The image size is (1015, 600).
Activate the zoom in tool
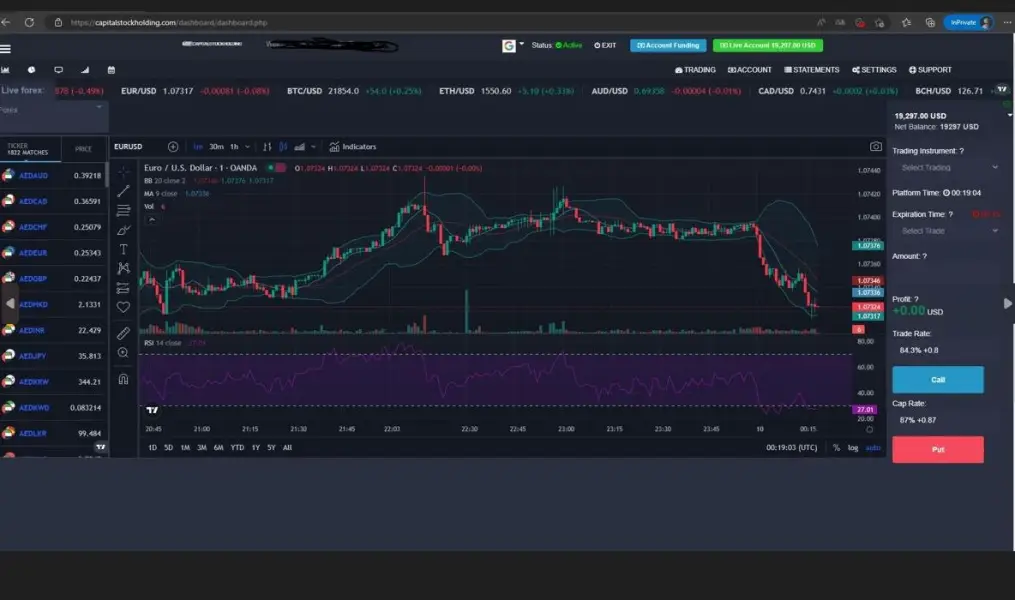tap(124, 353)
